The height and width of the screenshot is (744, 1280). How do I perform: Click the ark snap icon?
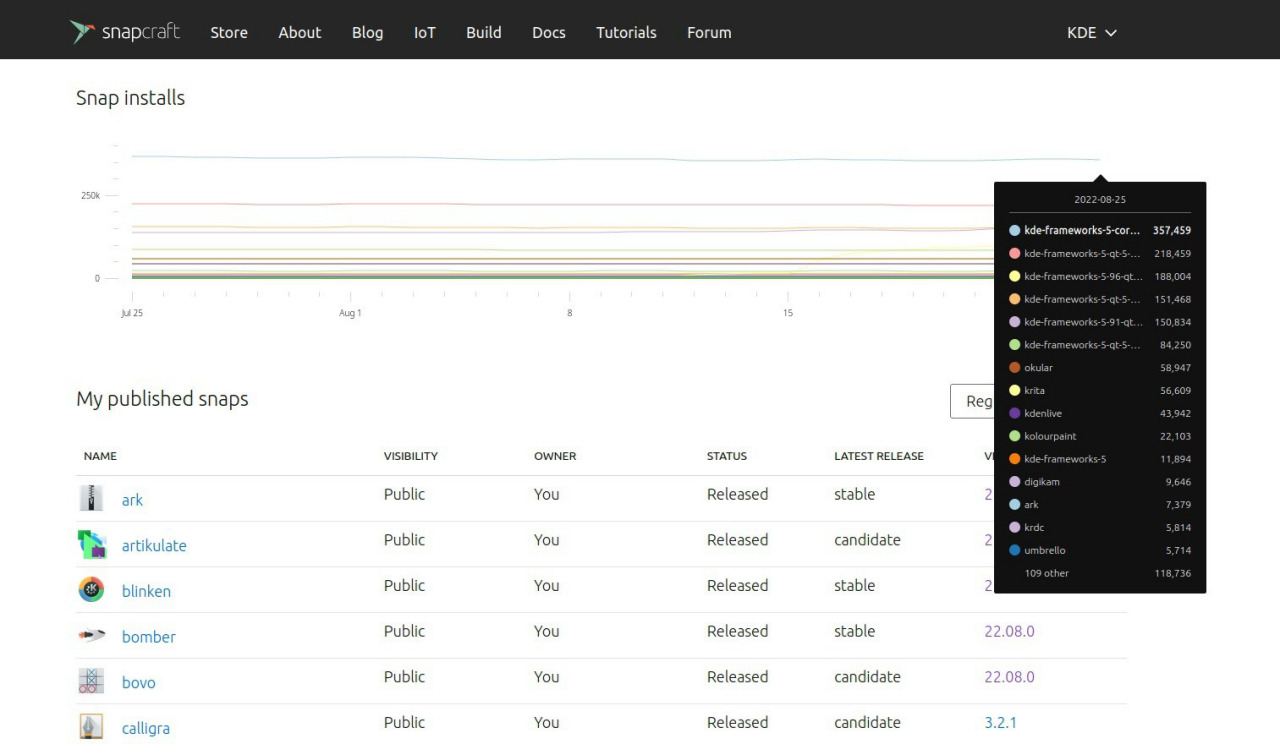(91, 498)
